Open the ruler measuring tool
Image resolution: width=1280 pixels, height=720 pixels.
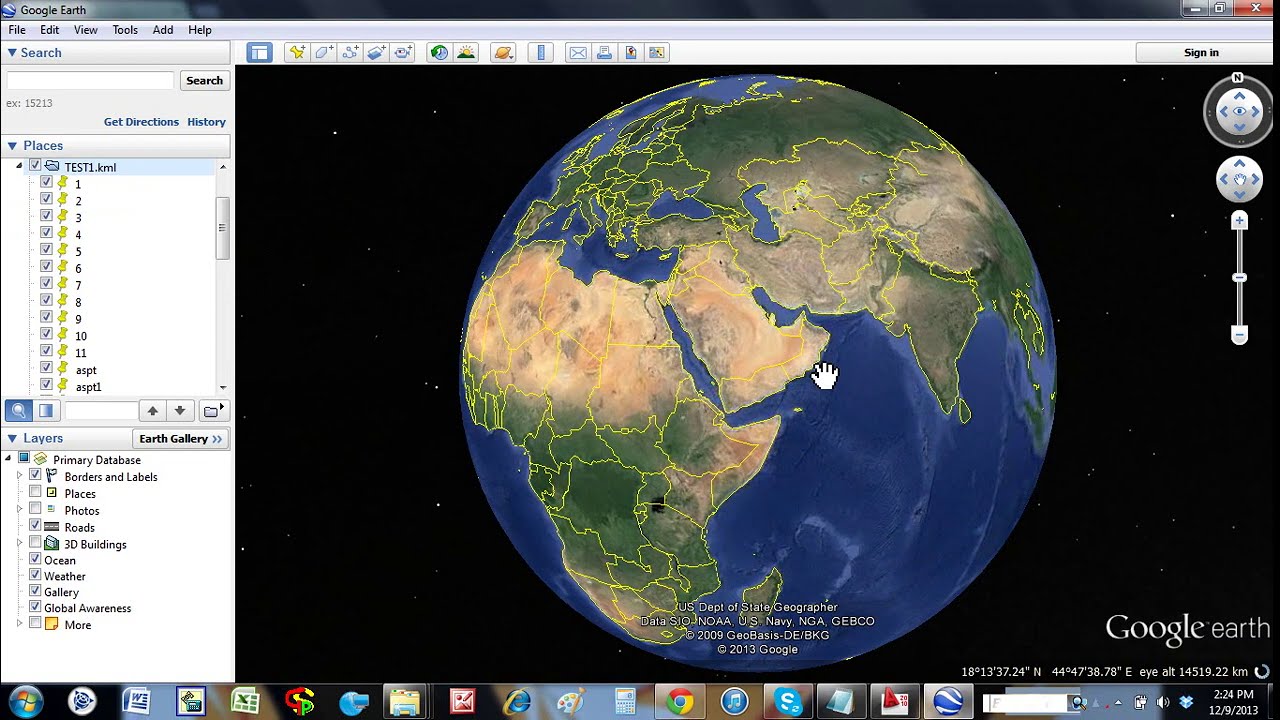click(541, 53)
